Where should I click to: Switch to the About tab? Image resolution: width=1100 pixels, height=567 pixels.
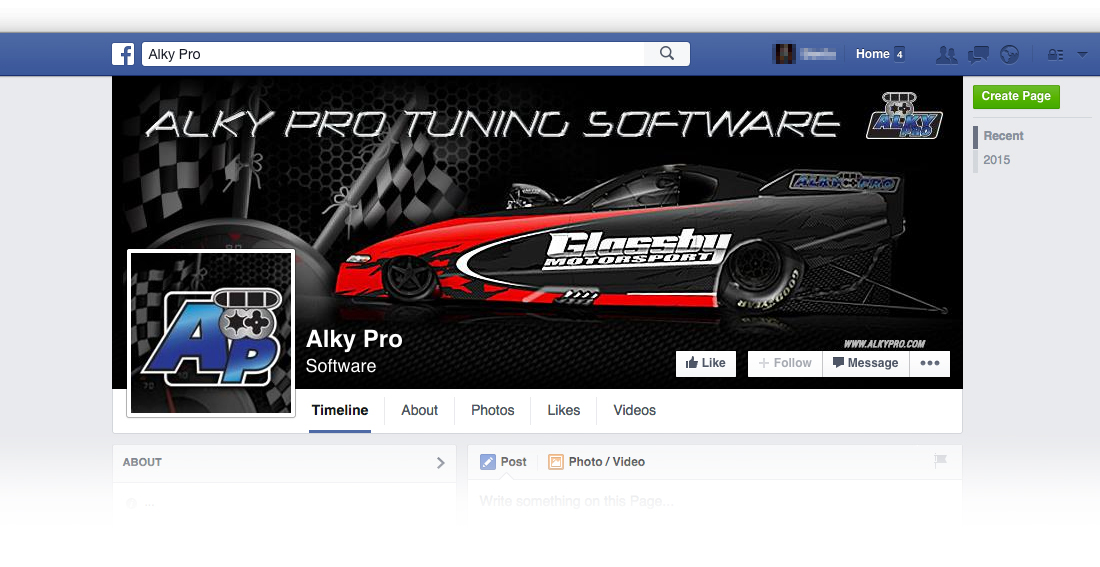coord(420,411)
